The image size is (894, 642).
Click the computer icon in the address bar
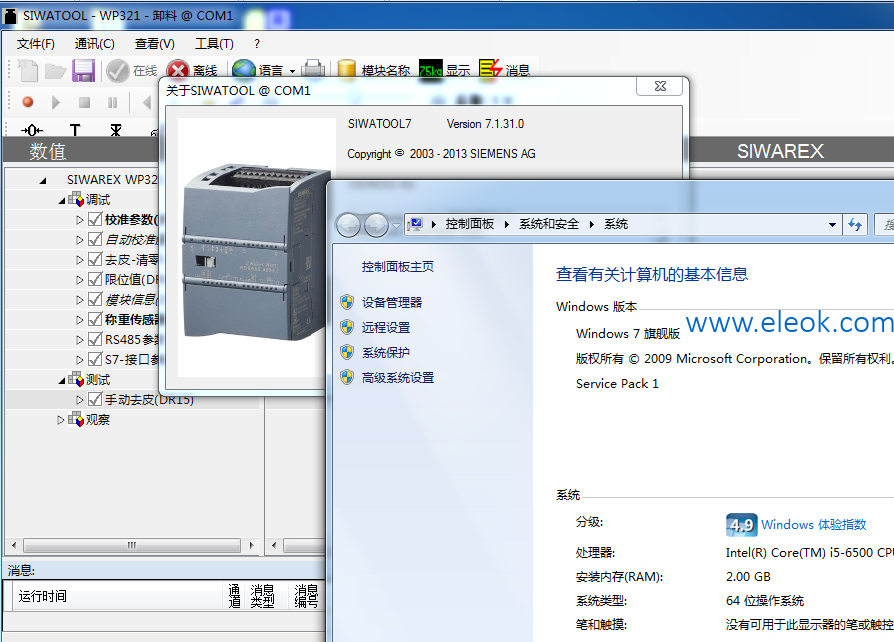point(416,225)
